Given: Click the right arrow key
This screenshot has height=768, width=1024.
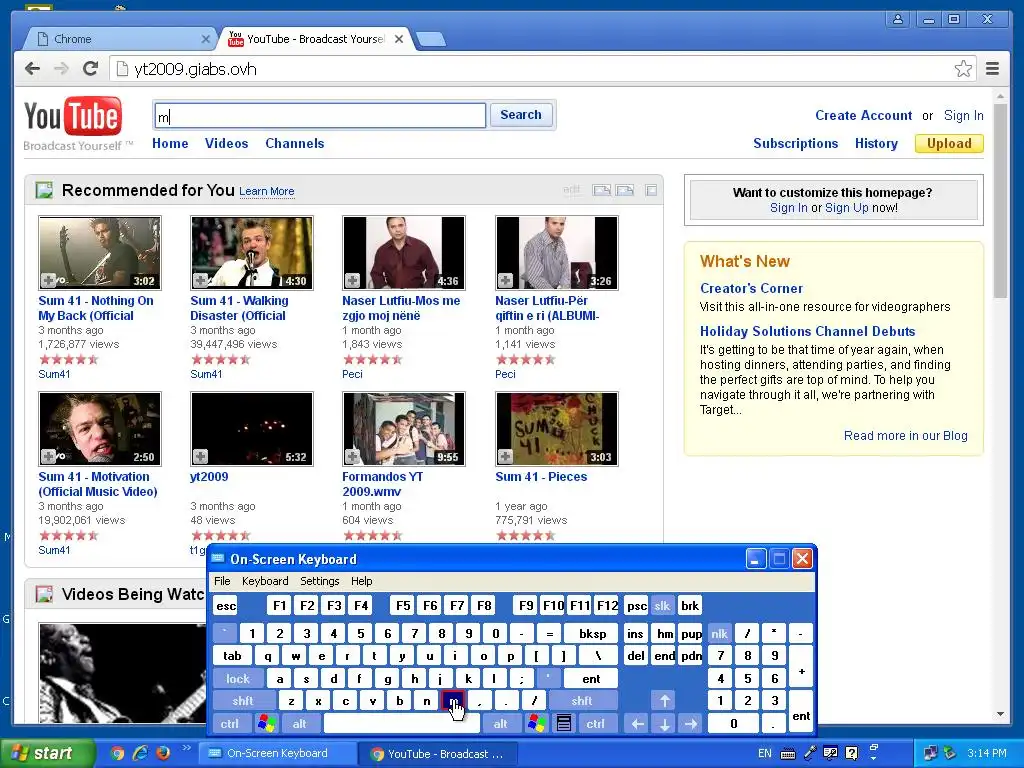Looking at the screenshot, I should (x=691, y=724).
